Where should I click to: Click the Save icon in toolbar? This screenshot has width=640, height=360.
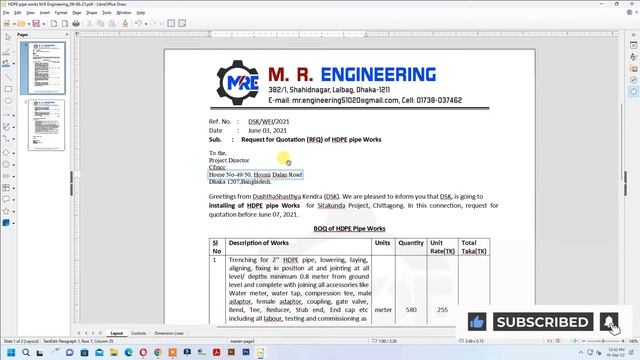[36, 24]
